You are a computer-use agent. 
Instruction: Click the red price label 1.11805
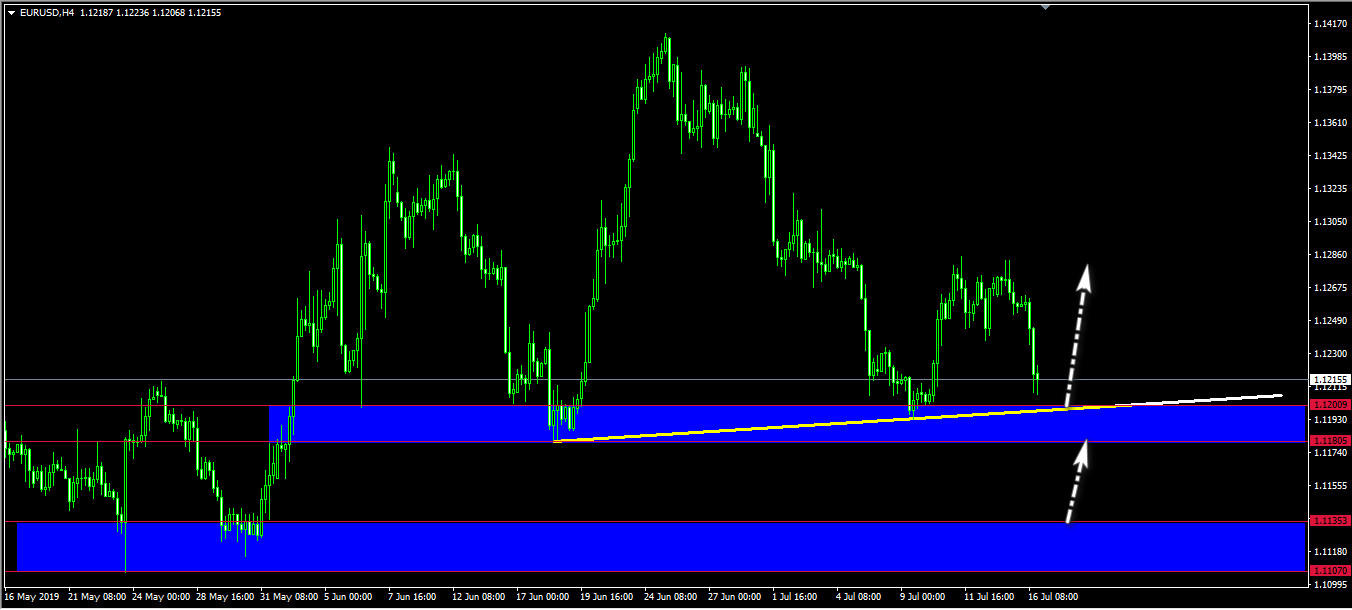pyautogui.click(x=1331, y=441)
